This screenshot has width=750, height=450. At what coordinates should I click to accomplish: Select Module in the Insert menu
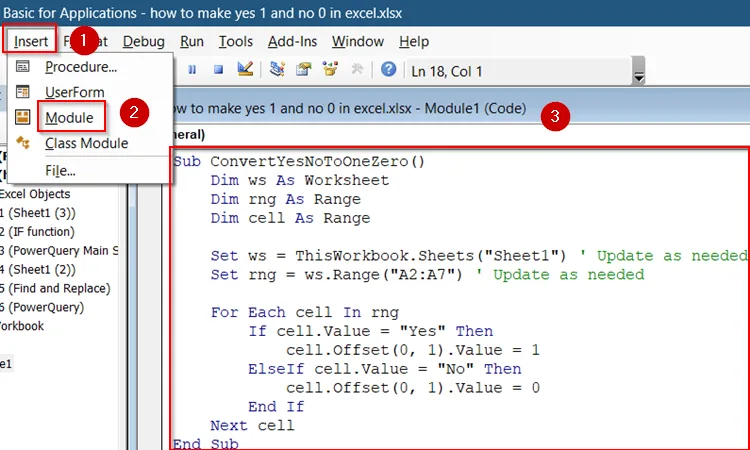(x=69, y=118)
